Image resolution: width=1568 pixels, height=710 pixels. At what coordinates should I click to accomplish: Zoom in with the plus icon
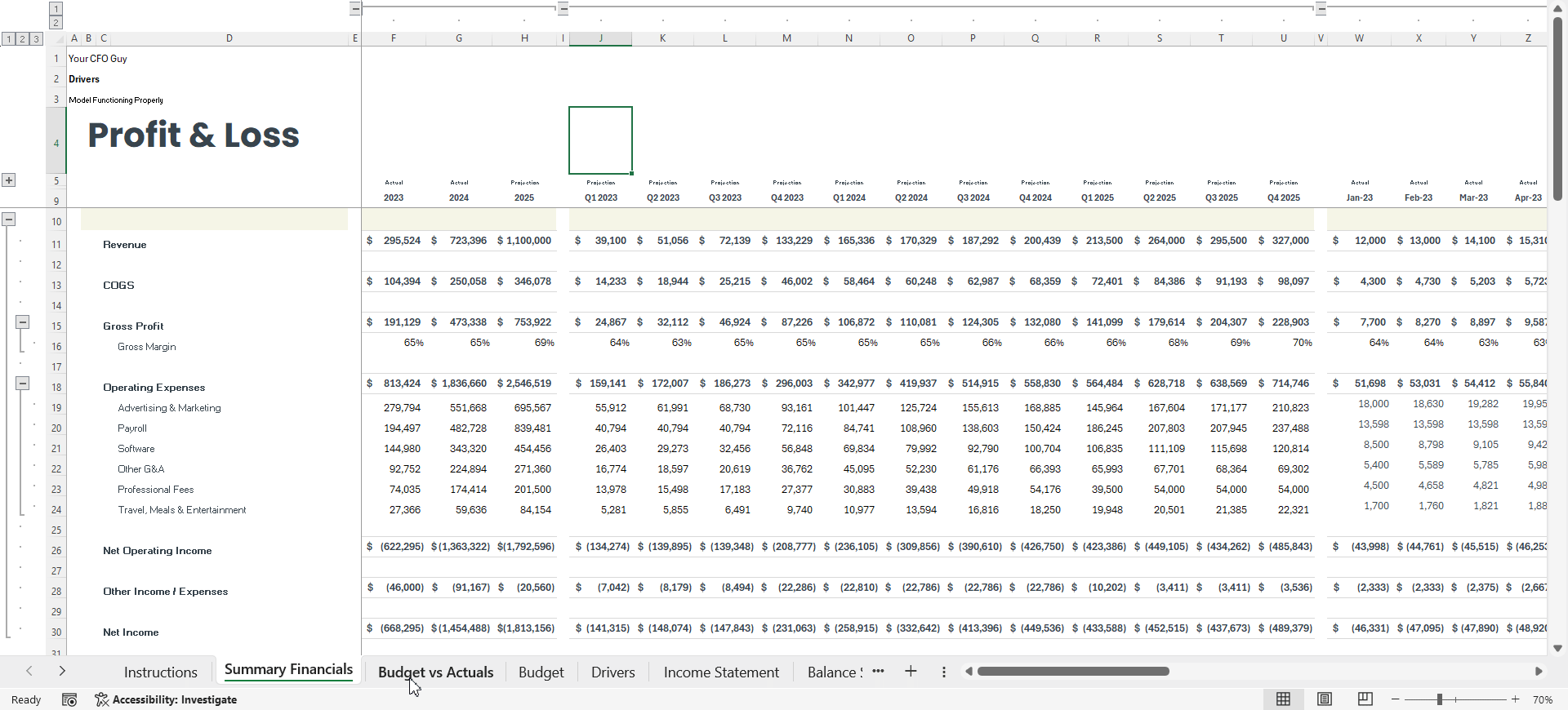[1516, 699]
